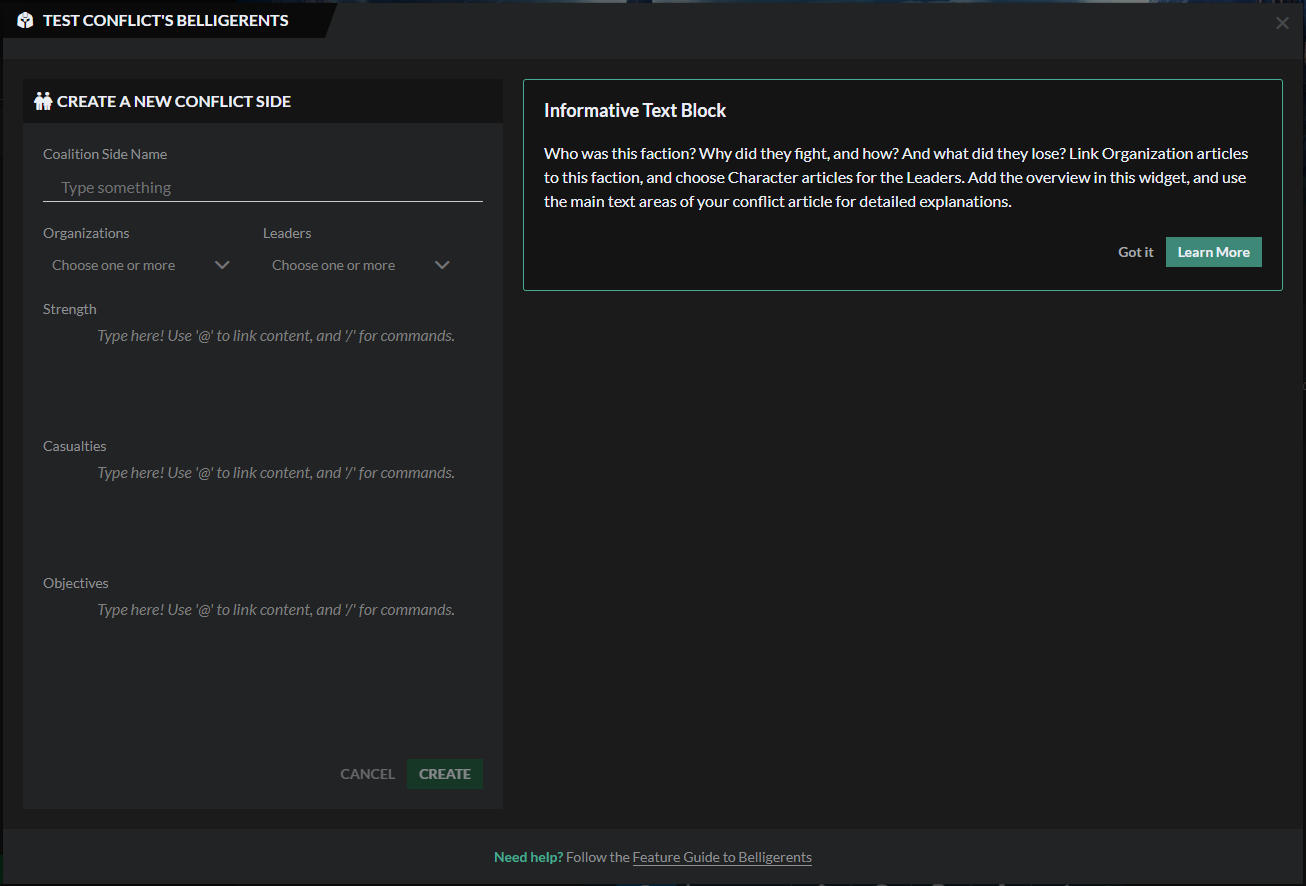The height and width of the screenshot is (886, 1306).
Task: Select the Test Conflict's Belligerents title tab
Action: (165, 20)
